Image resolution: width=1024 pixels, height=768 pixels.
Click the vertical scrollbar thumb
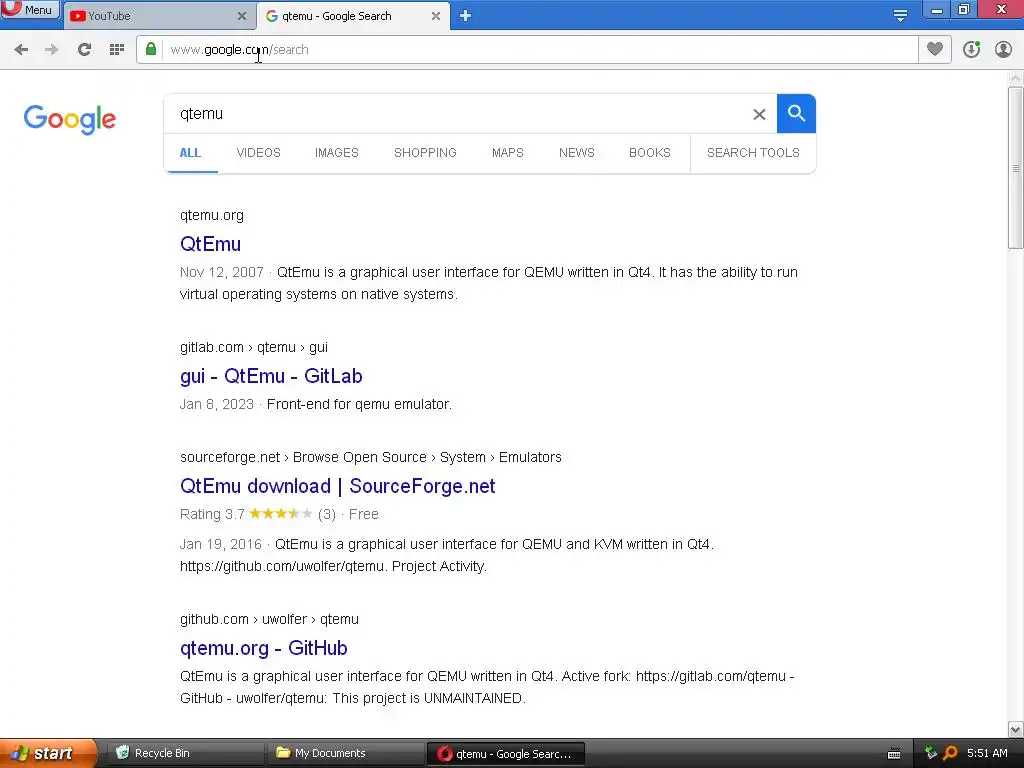pyautogui.click(x=1016, y=168)
